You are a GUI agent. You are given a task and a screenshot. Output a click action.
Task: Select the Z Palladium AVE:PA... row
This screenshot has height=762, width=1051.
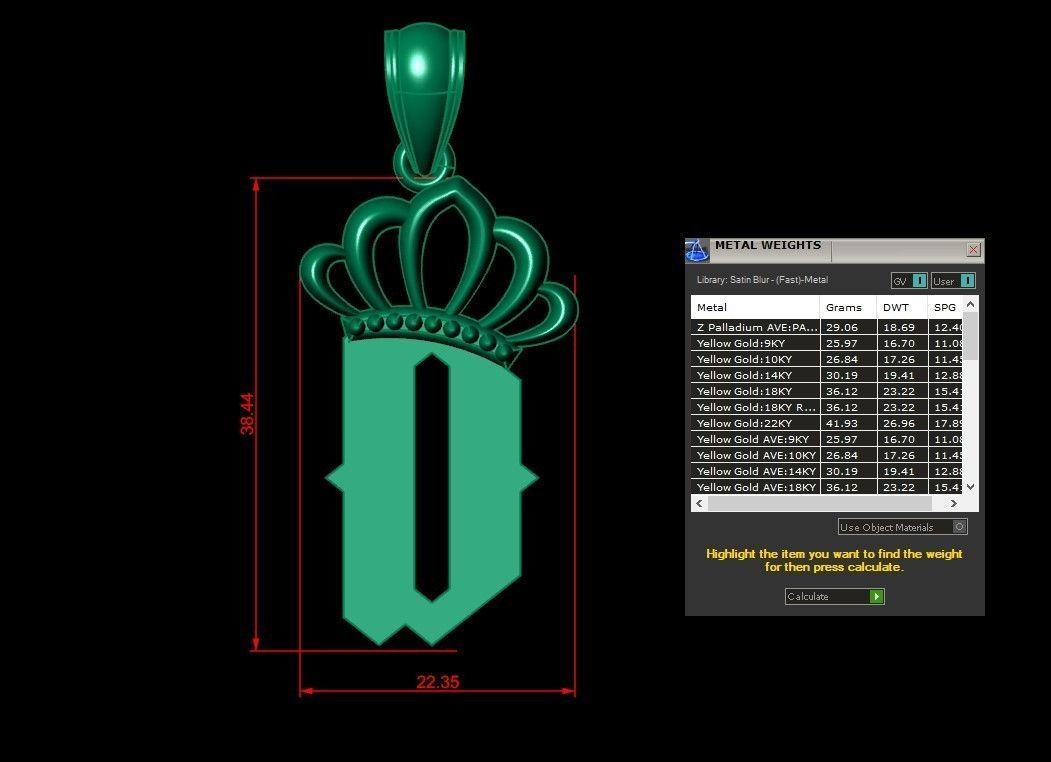(828, 327)
